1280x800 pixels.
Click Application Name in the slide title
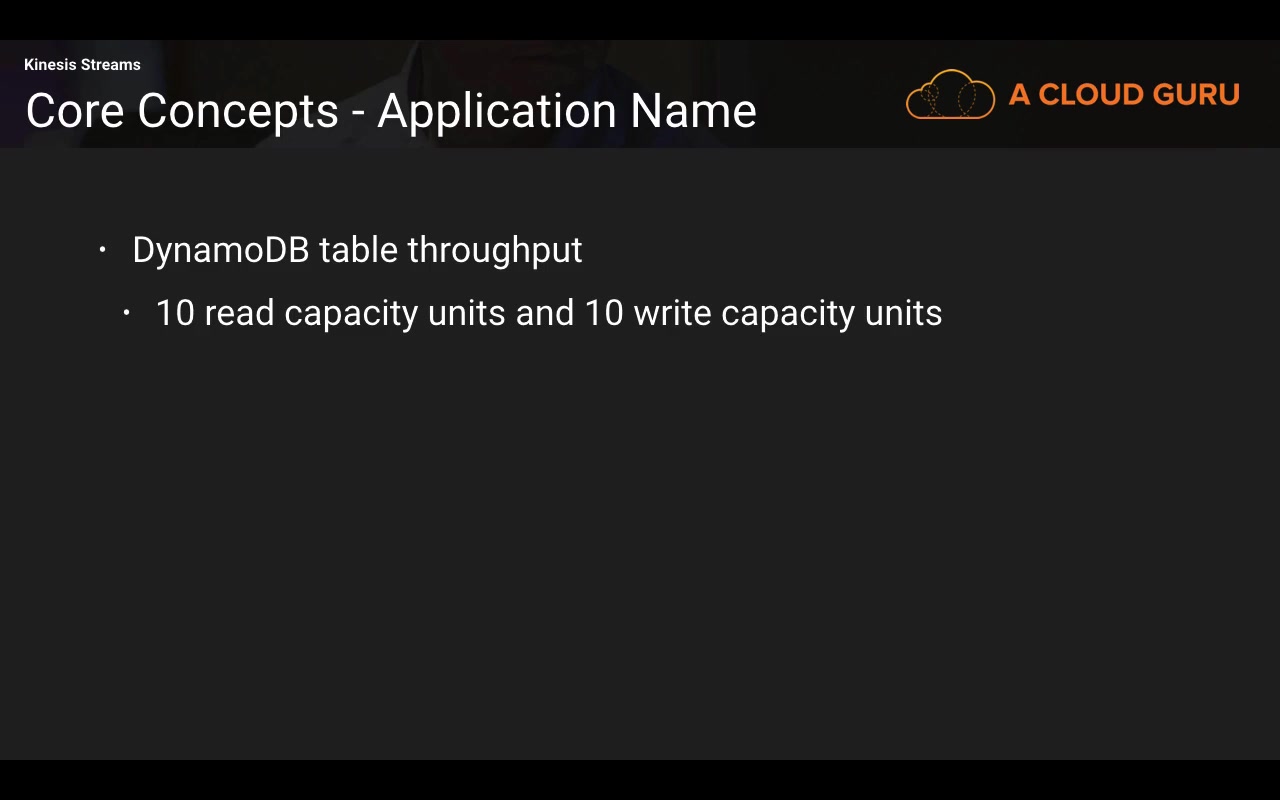pyautogui.click(x=566, y=110)
